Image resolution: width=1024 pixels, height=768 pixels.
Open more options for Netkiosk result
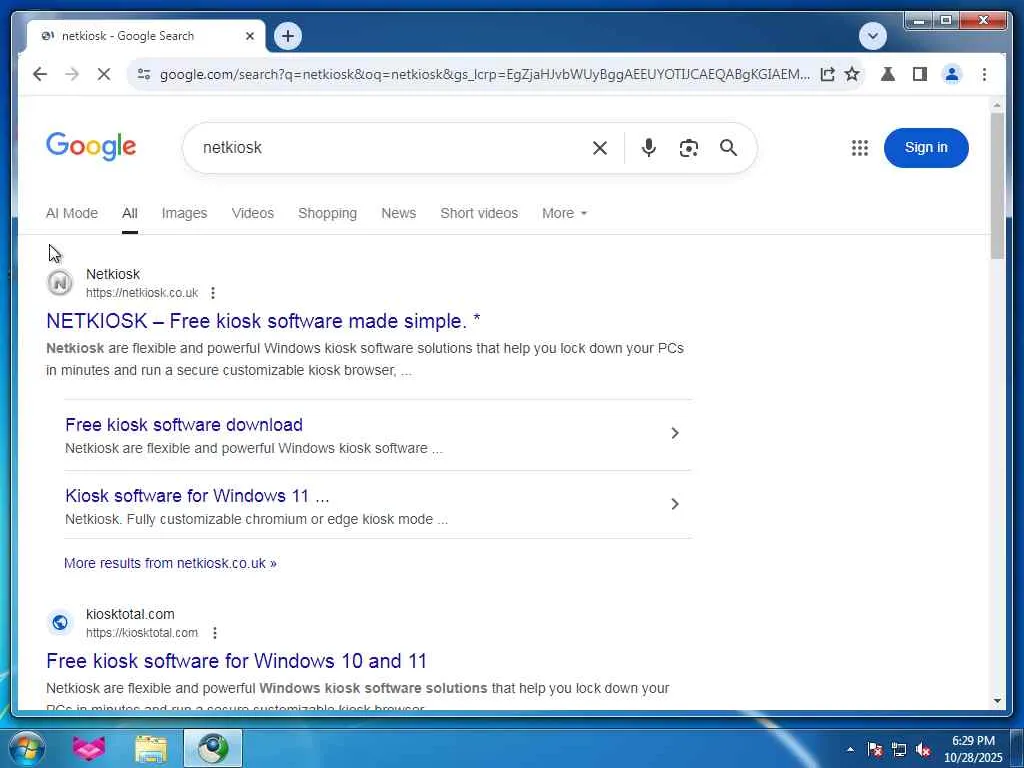[x=213, y=293]
